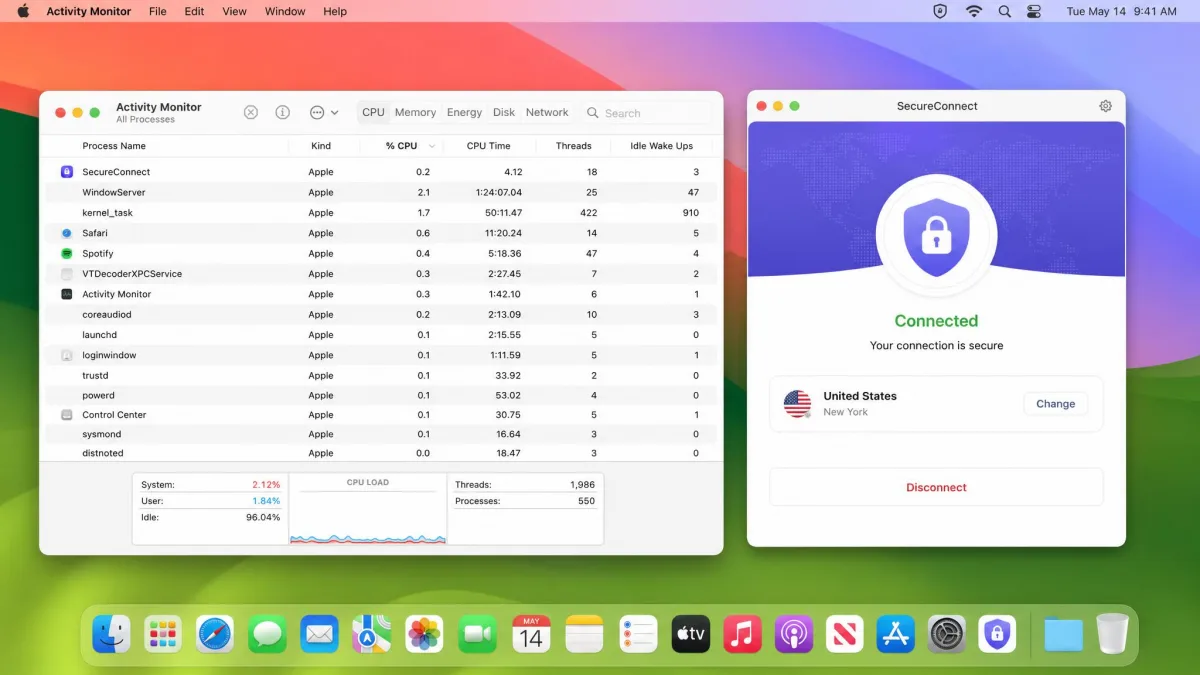This screenshot has height=675, width=1200.
Task: Click the SecureConnect process icon in list
Action: click(x=67, y=172)
